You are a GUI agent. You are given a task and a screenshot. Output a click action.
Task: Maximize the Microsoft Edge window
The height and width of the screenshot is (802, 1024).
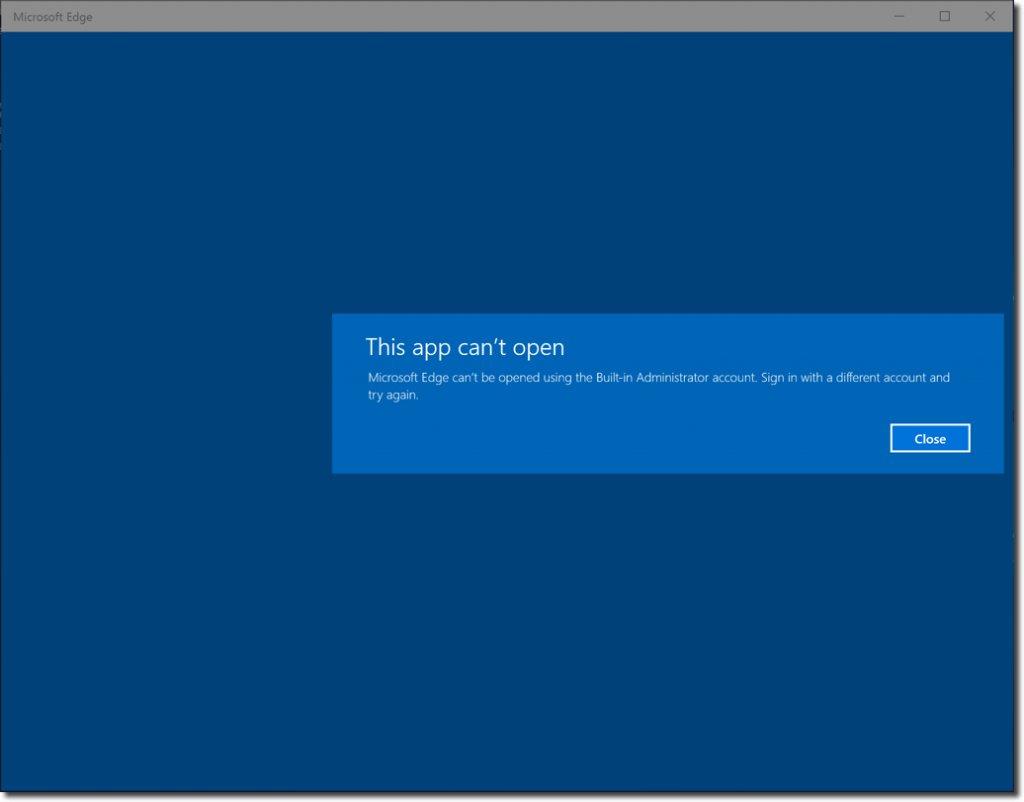point(944,16)
